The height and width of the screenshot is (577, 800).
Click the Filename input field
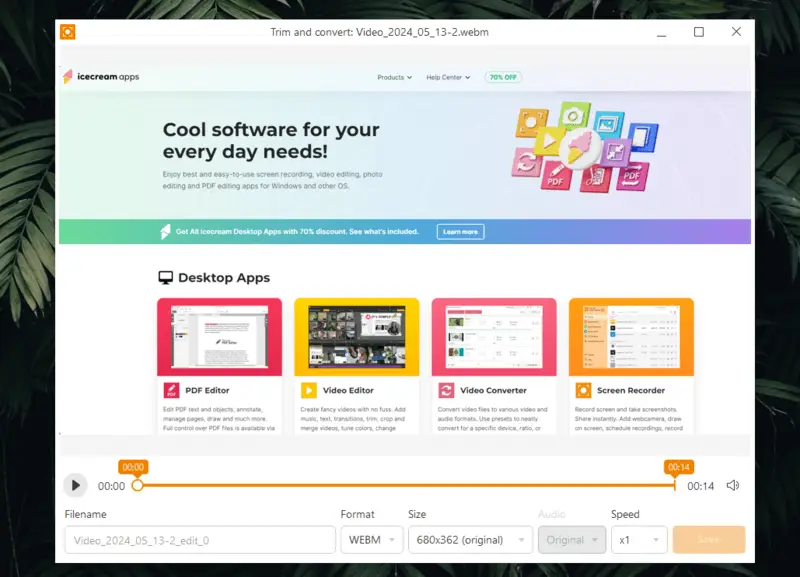point(200,540)
